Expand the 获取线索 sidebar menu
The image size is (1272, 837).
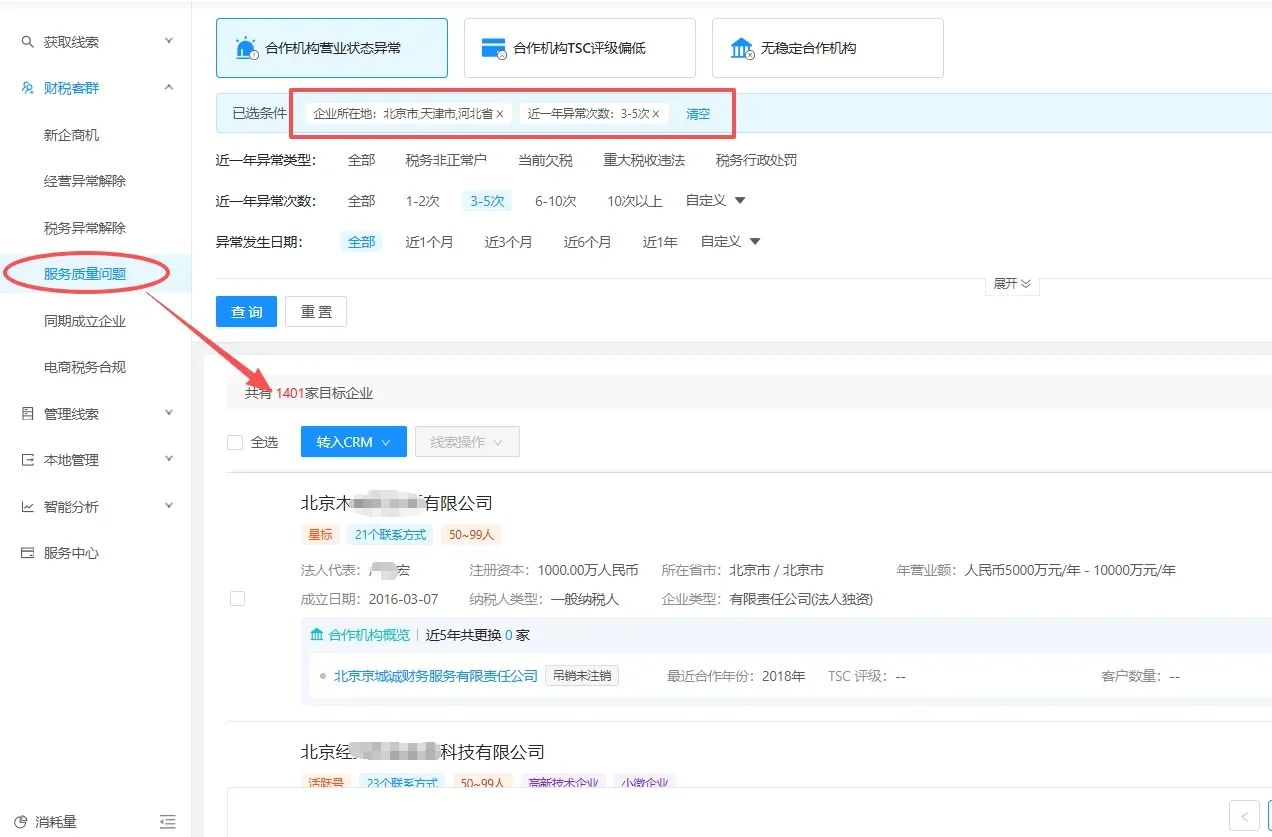[169, 42]
